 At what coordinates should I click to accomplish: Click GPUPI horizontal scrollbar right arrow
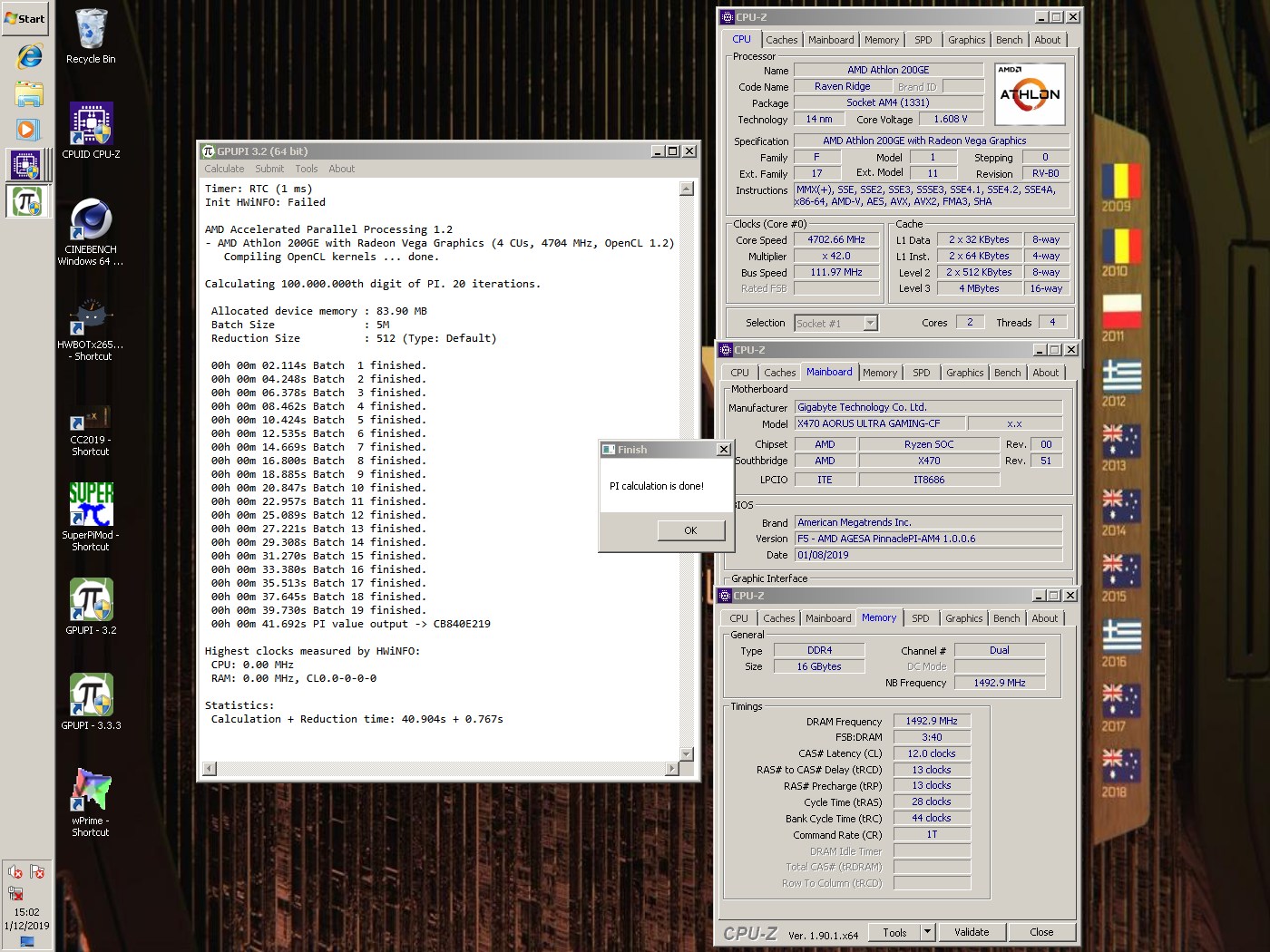(x=672, y=769)
